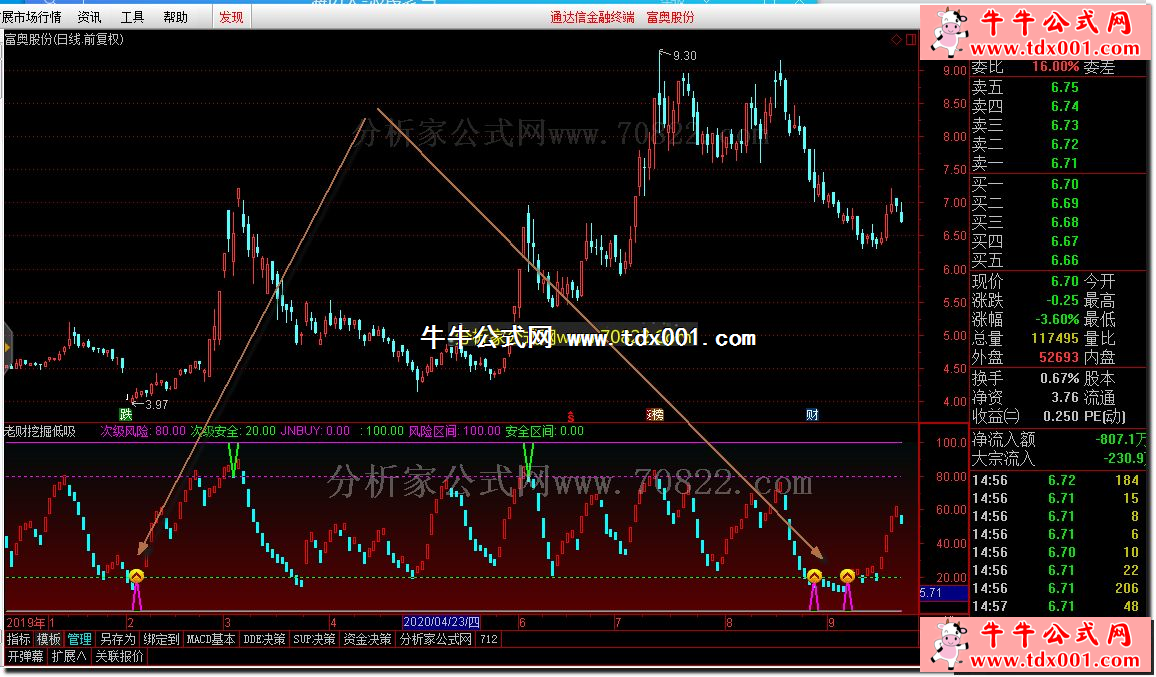Click the left-edge panel expand handle

(x=8, y=346)
